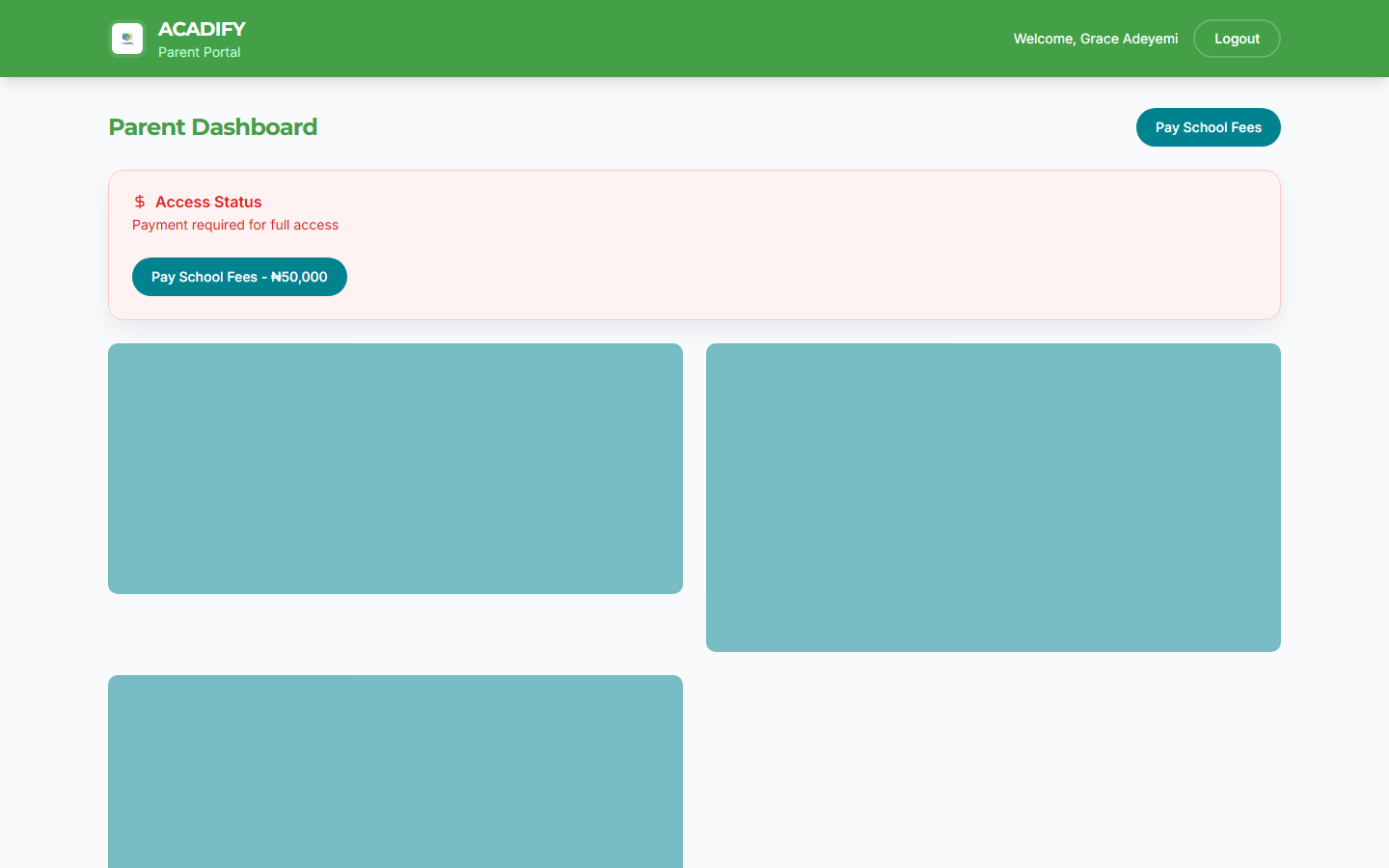1389x868 pixels.
Task: Click the Parent Portal label
Action: 199,52
